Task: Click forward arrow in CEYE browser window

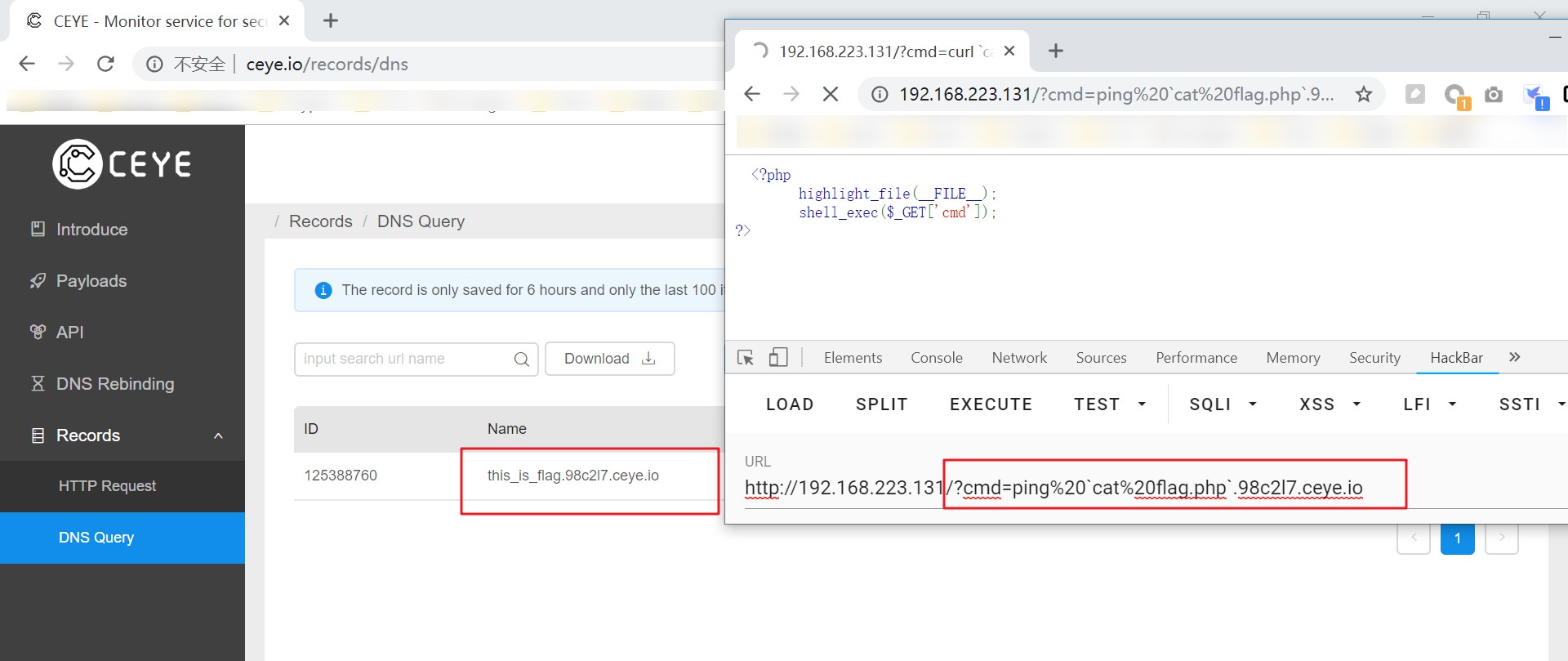Action: tap(66, 64)
